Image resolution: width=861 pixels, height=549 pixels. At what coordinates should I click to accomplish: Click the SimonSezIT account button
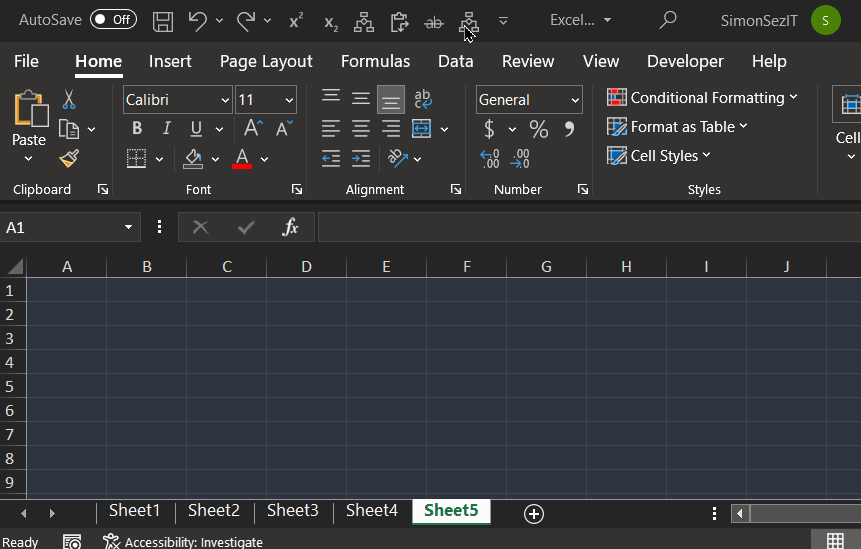click(780, 20)
